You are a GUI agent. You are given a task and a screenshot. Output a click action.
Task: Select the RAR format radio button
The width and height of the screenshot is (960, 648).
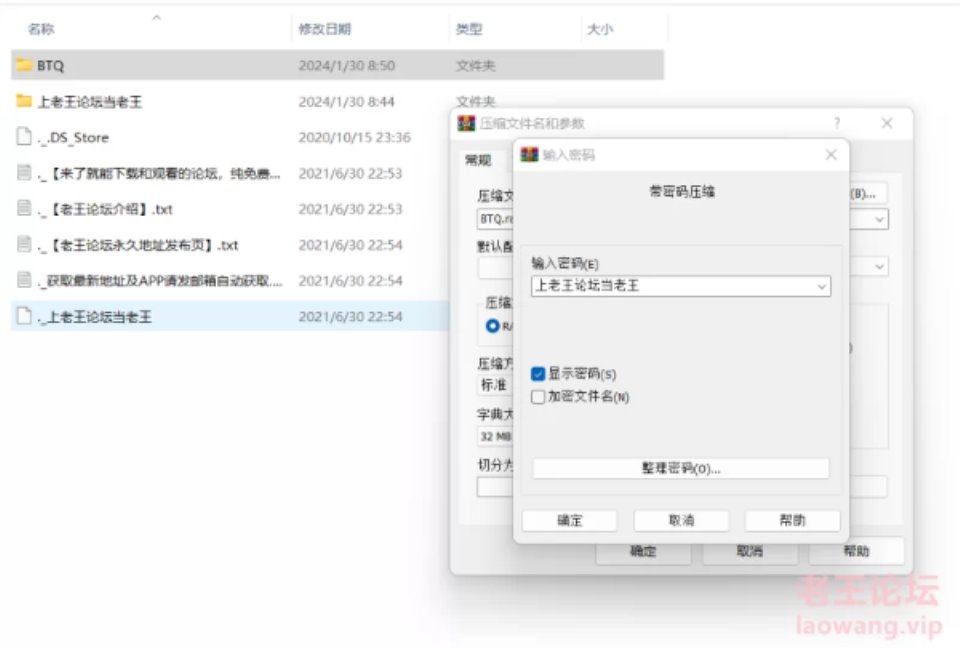point(493,326)
